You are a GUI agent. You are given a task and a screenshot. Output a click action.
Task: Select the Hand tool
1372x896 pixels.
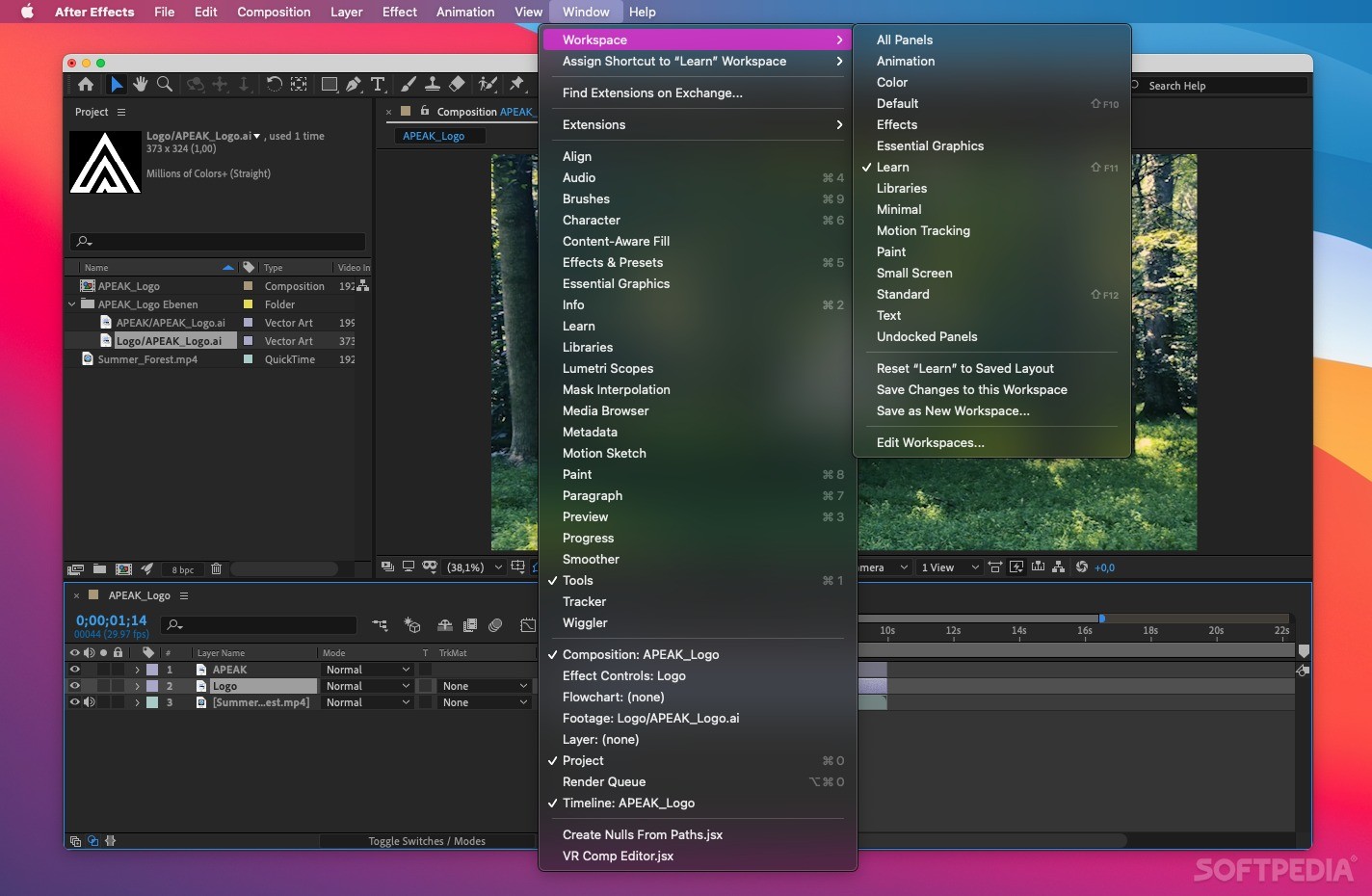click(x=141, y=85)
